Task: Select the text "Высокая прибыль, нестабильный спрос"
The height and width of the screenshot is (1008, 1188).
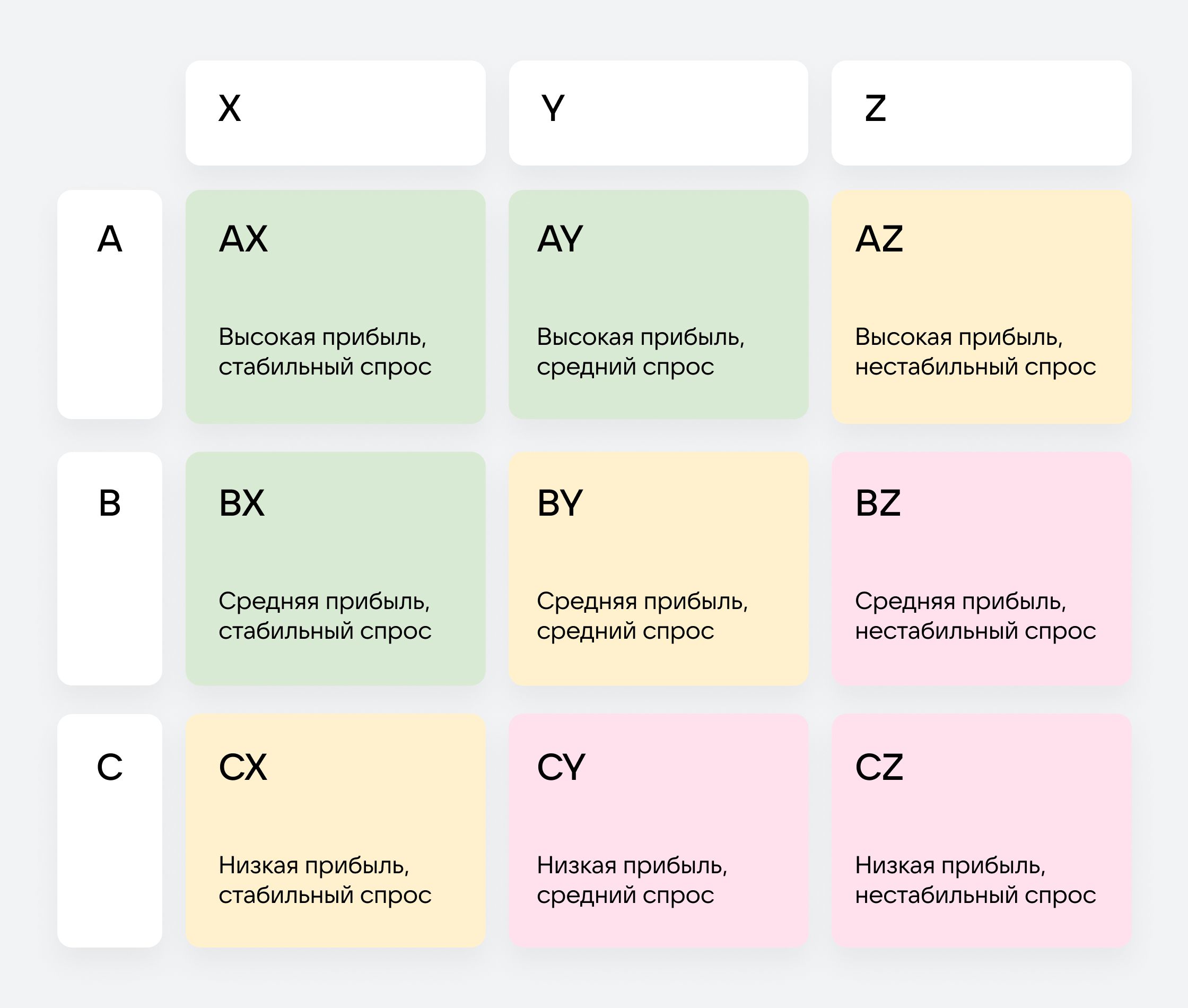Action: (975, 352)
